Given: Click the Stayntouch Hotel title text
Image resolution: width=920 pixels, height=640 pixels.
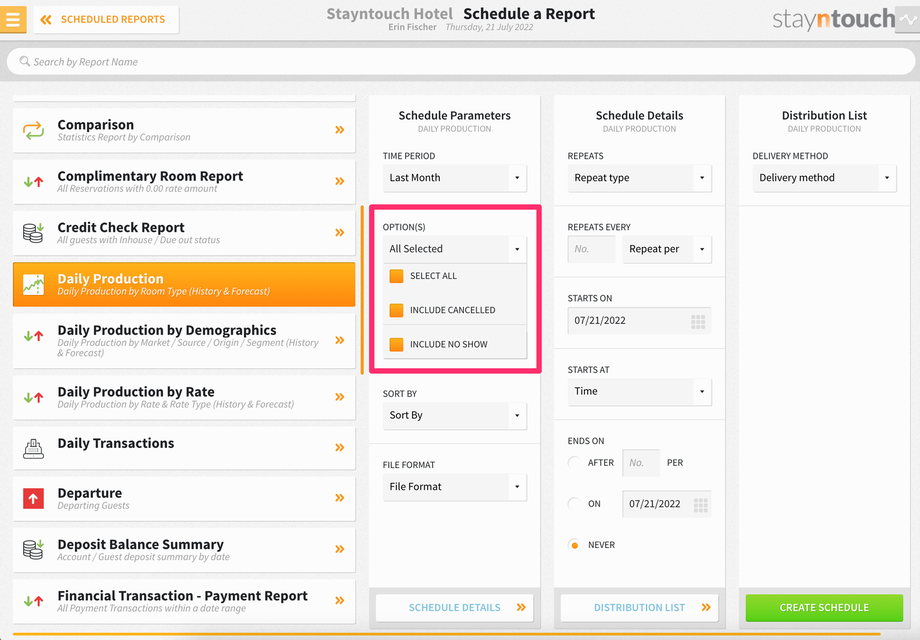Looking at the screenshot, I should pos(390,13).
